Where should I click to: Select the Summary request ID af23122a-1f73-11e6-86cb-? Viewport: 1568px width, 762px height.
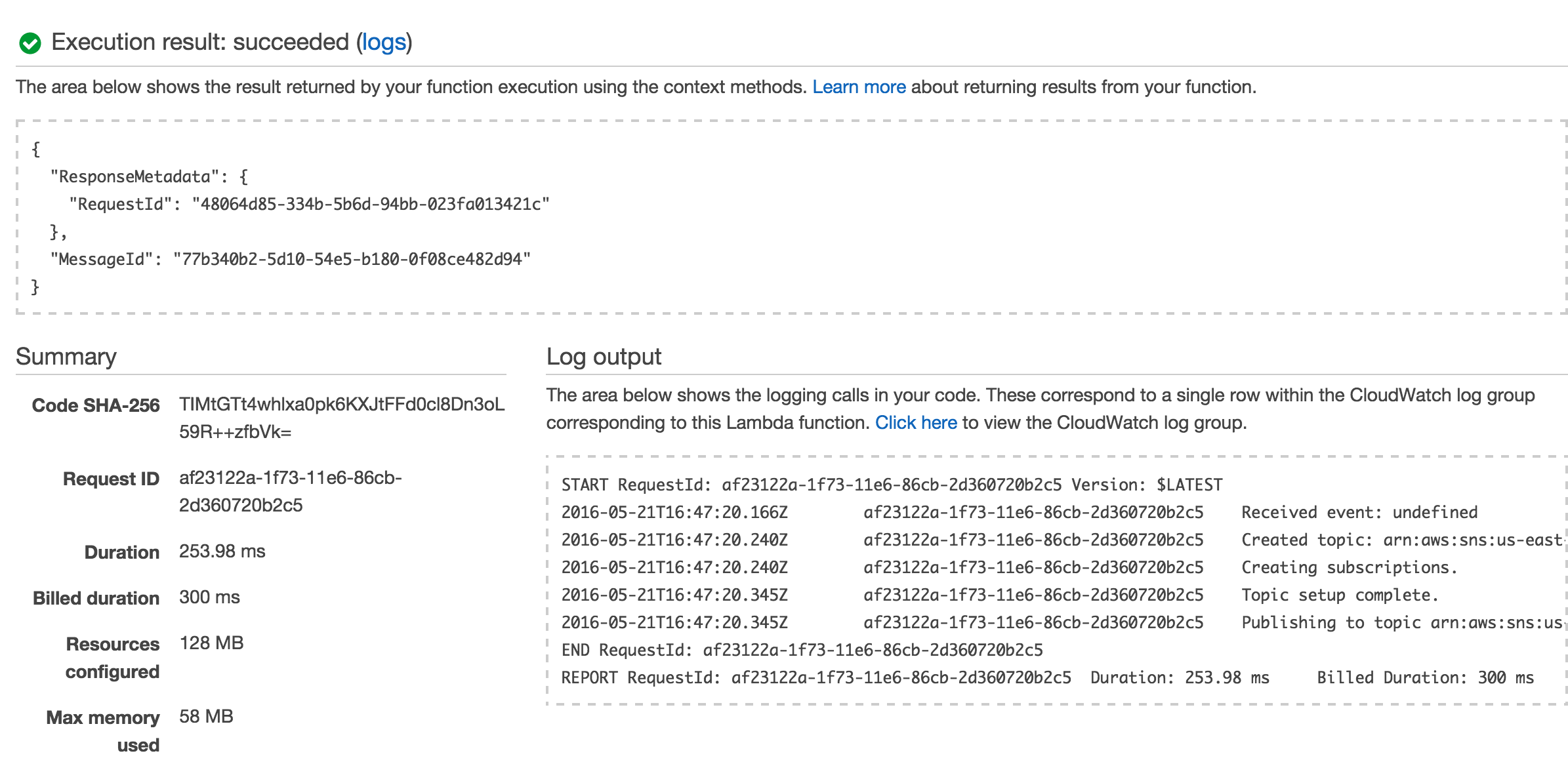click(291, 477)
